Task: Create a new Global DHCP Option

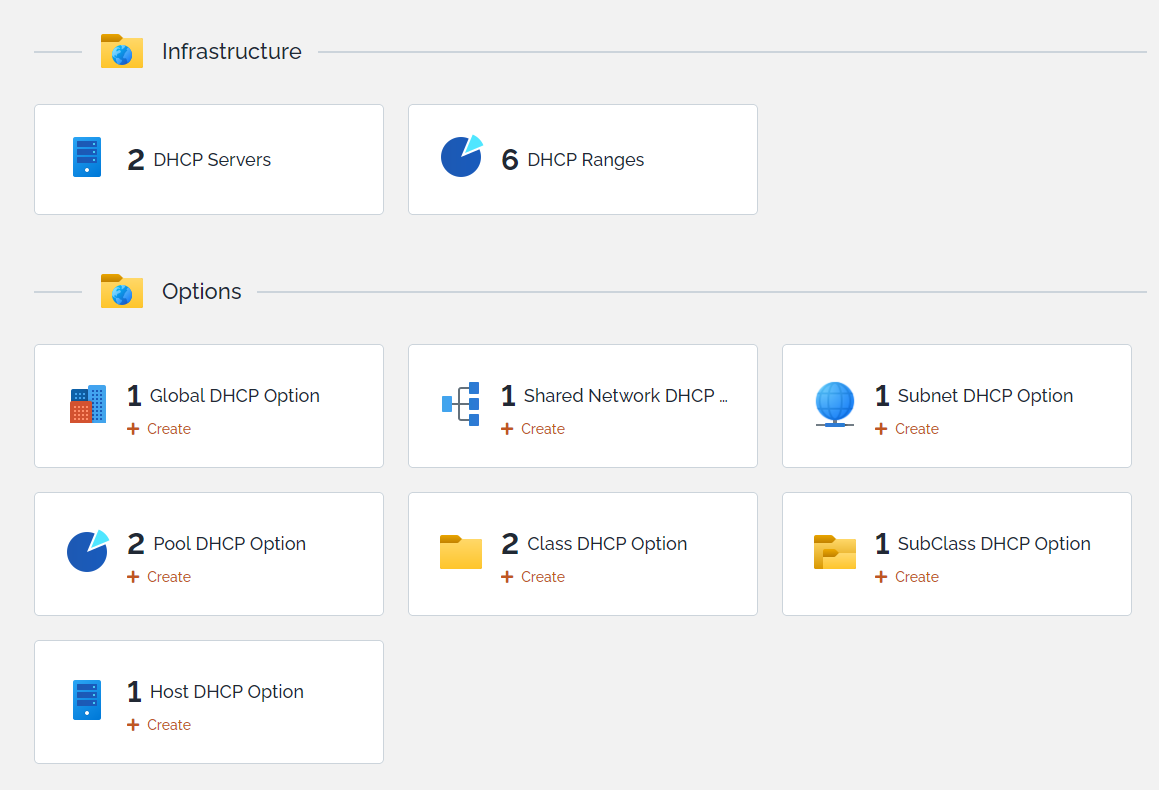Action: coord(160,429)
